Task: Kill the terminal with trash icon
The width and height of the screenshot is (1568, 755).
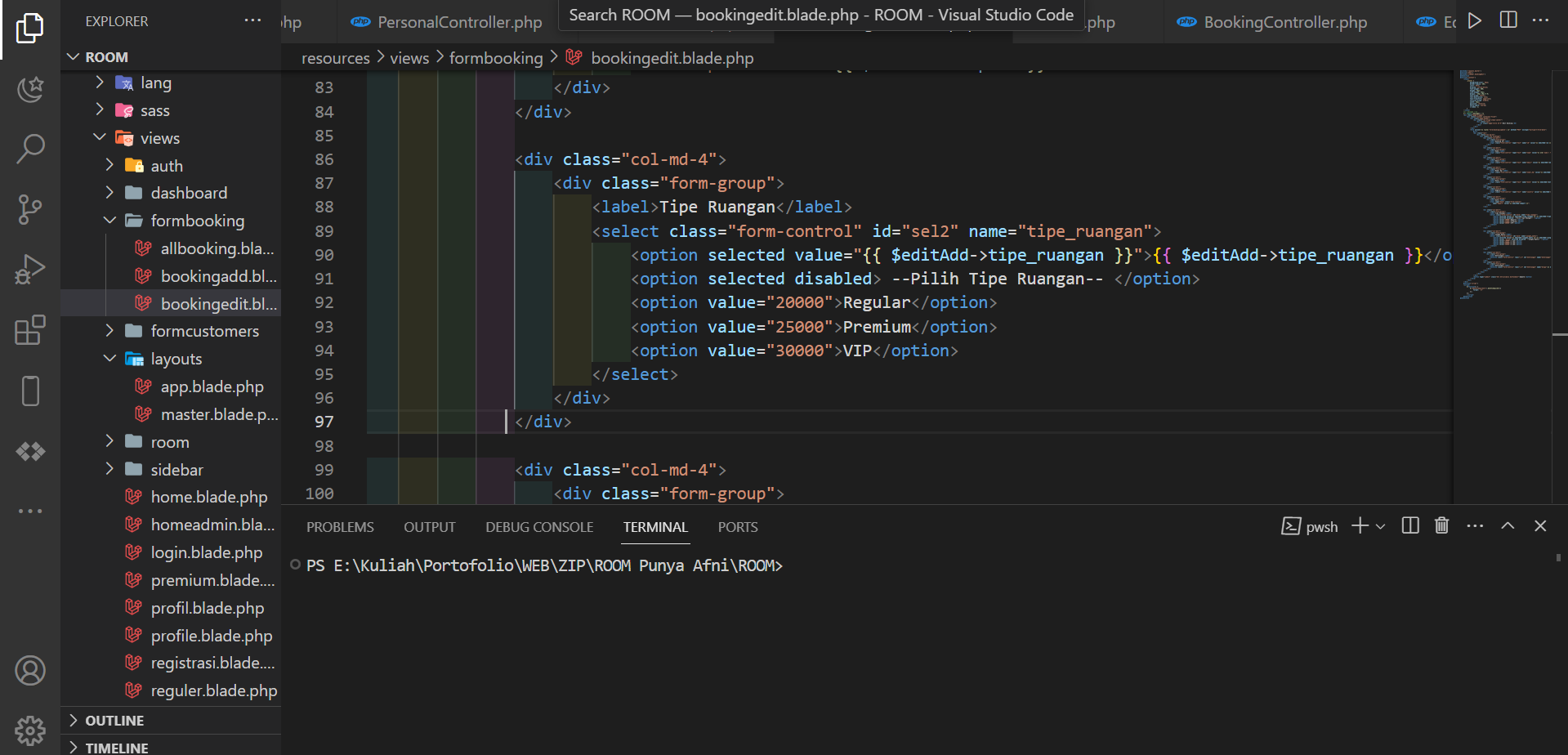Action: (x=1442, y=526)
